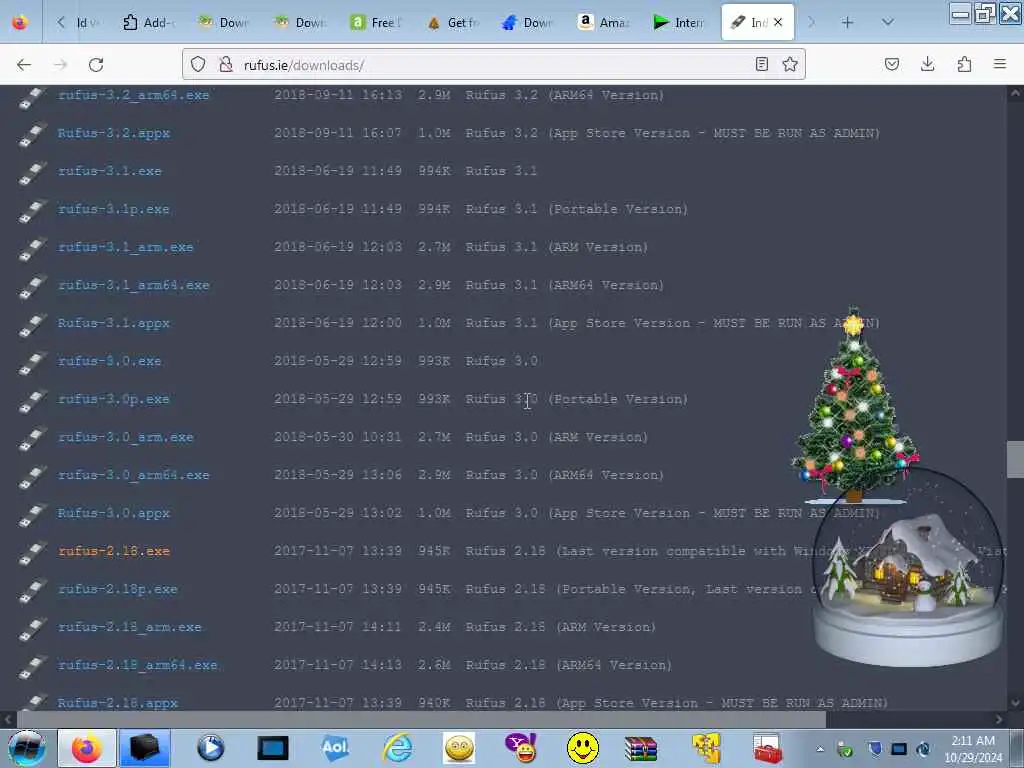This screenshot has width=1024, height=768.
Task: Open the Rufus-3.0.appx link
Action: (x=114, y=513)
